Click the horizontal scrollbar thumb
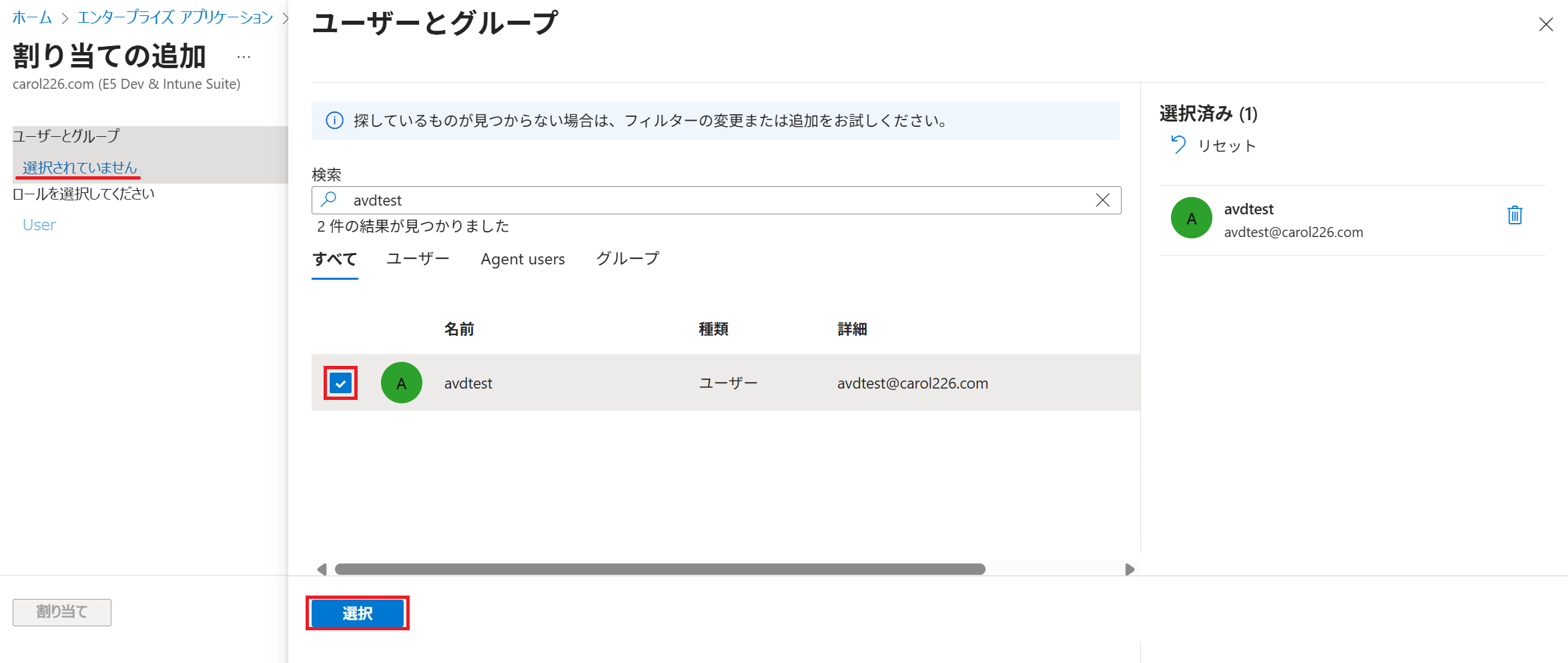1568x663 pixels. point(660,570)
